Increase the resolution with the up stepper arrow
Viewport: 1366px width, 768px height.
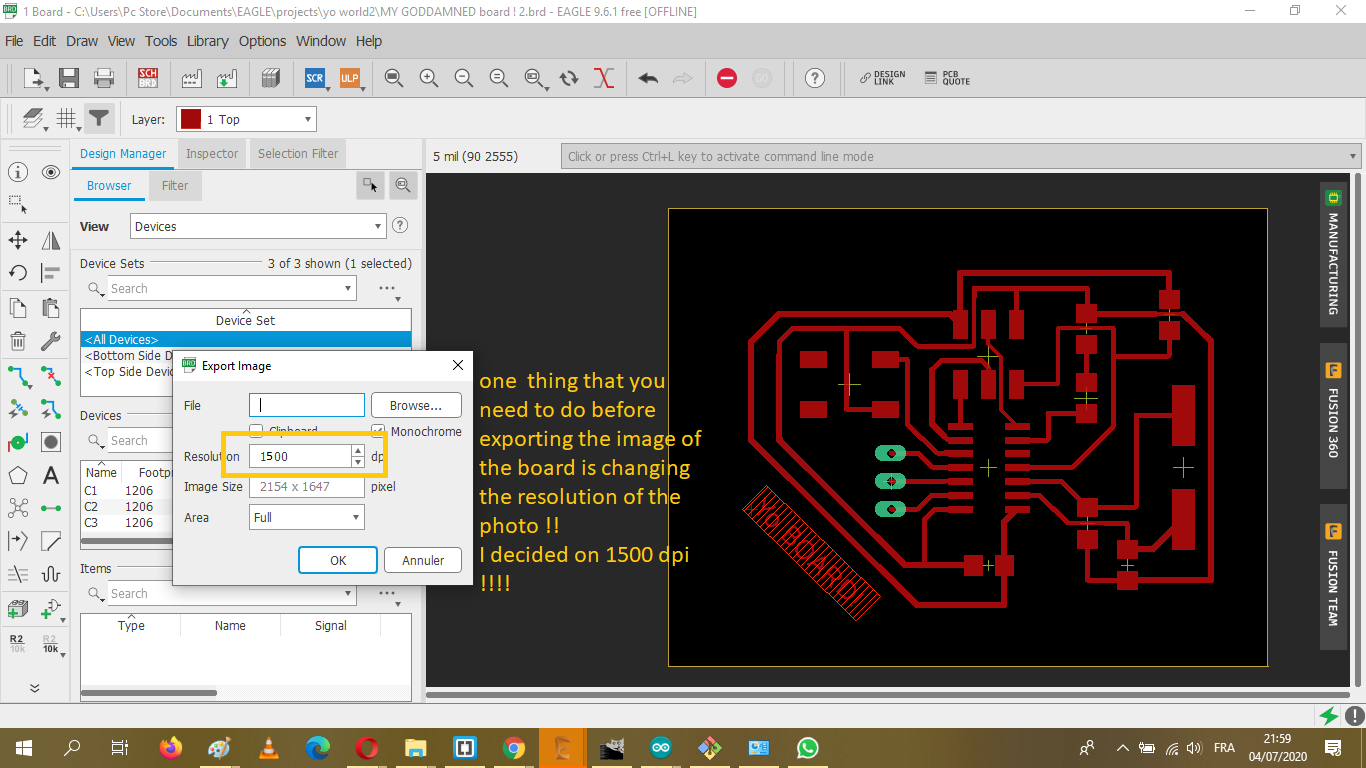(358, 451)
